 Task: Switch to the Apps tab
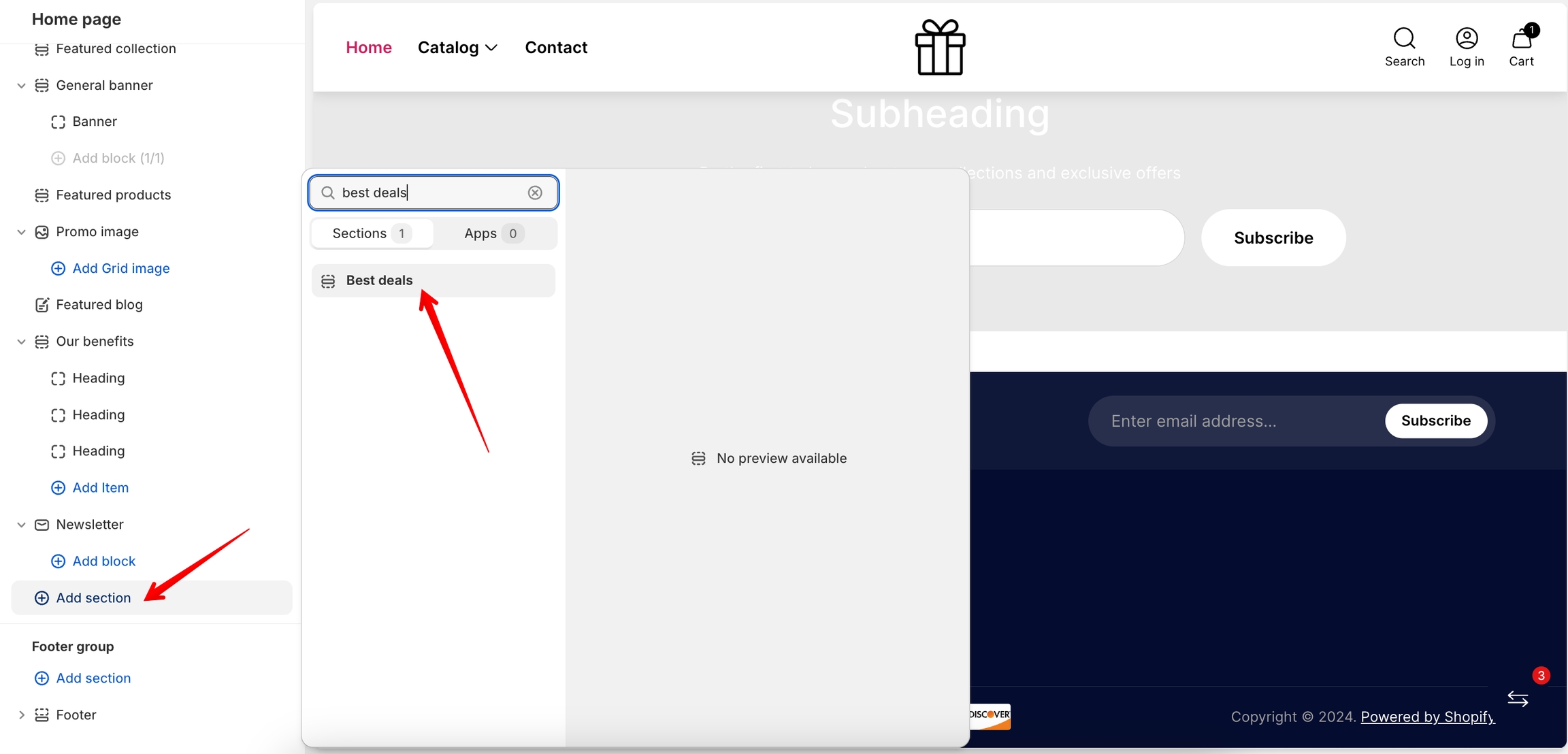coord(493,233)
